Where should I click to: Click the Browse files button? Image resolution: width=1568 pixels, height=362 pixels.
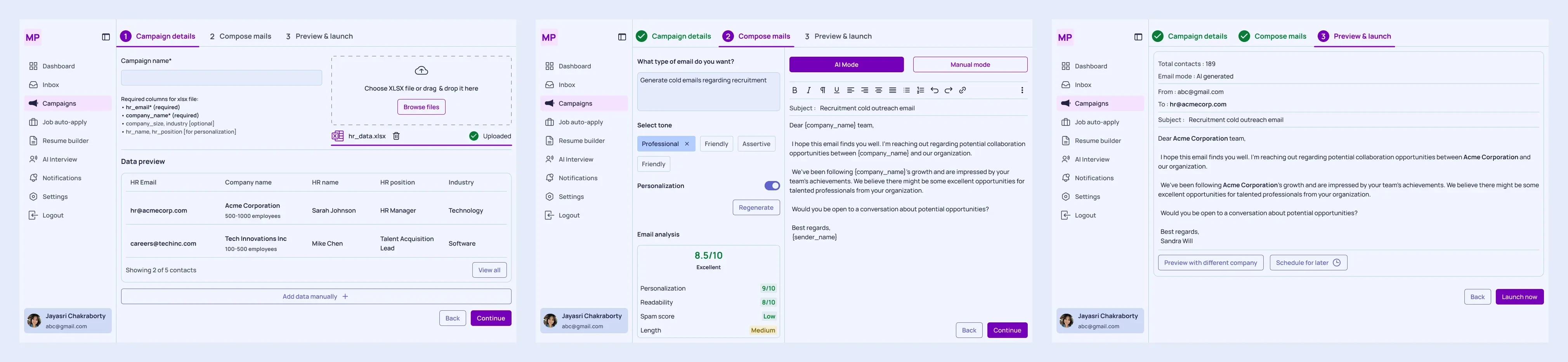pos(421,107)
